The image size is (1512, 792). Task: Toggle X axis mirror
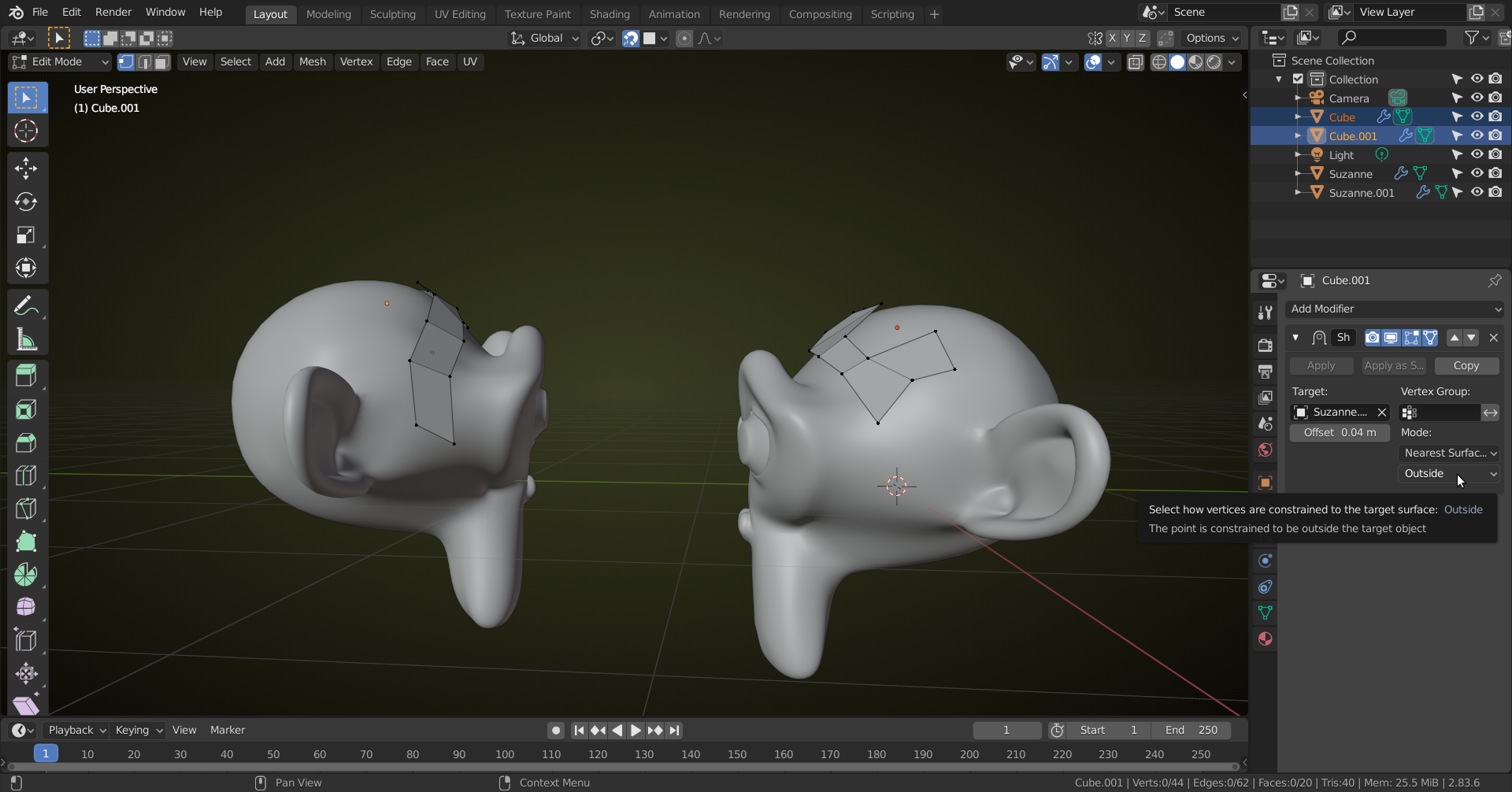1112,39
